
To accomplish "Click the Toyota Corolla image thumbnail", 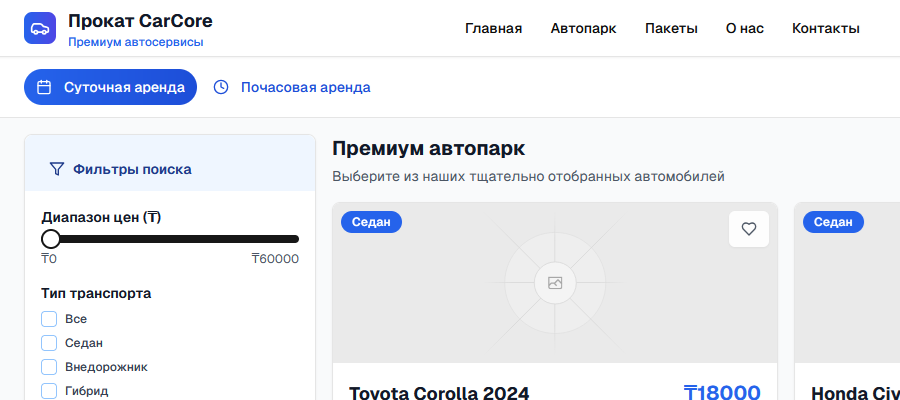I will click(x=554, y=282).
